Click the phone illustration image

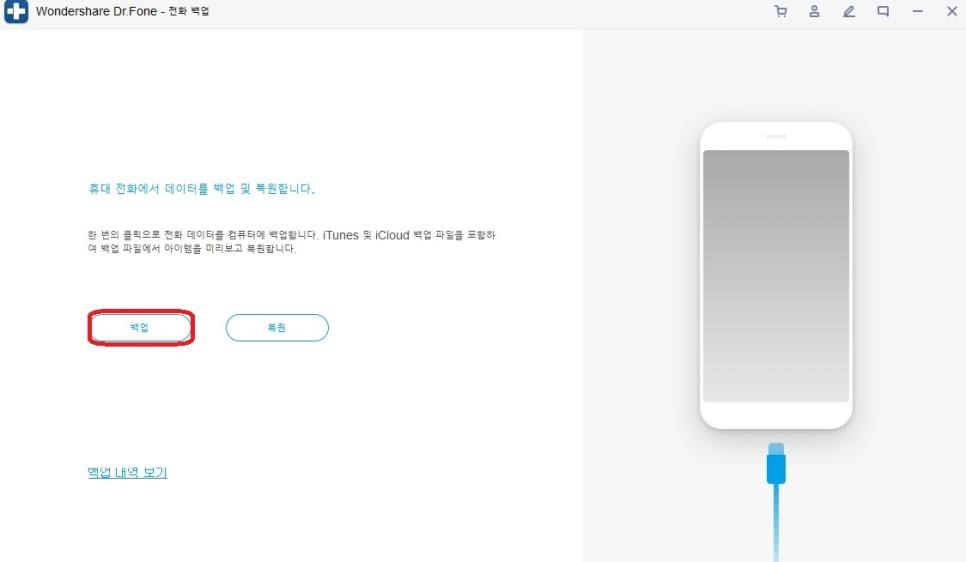[776, 275]
